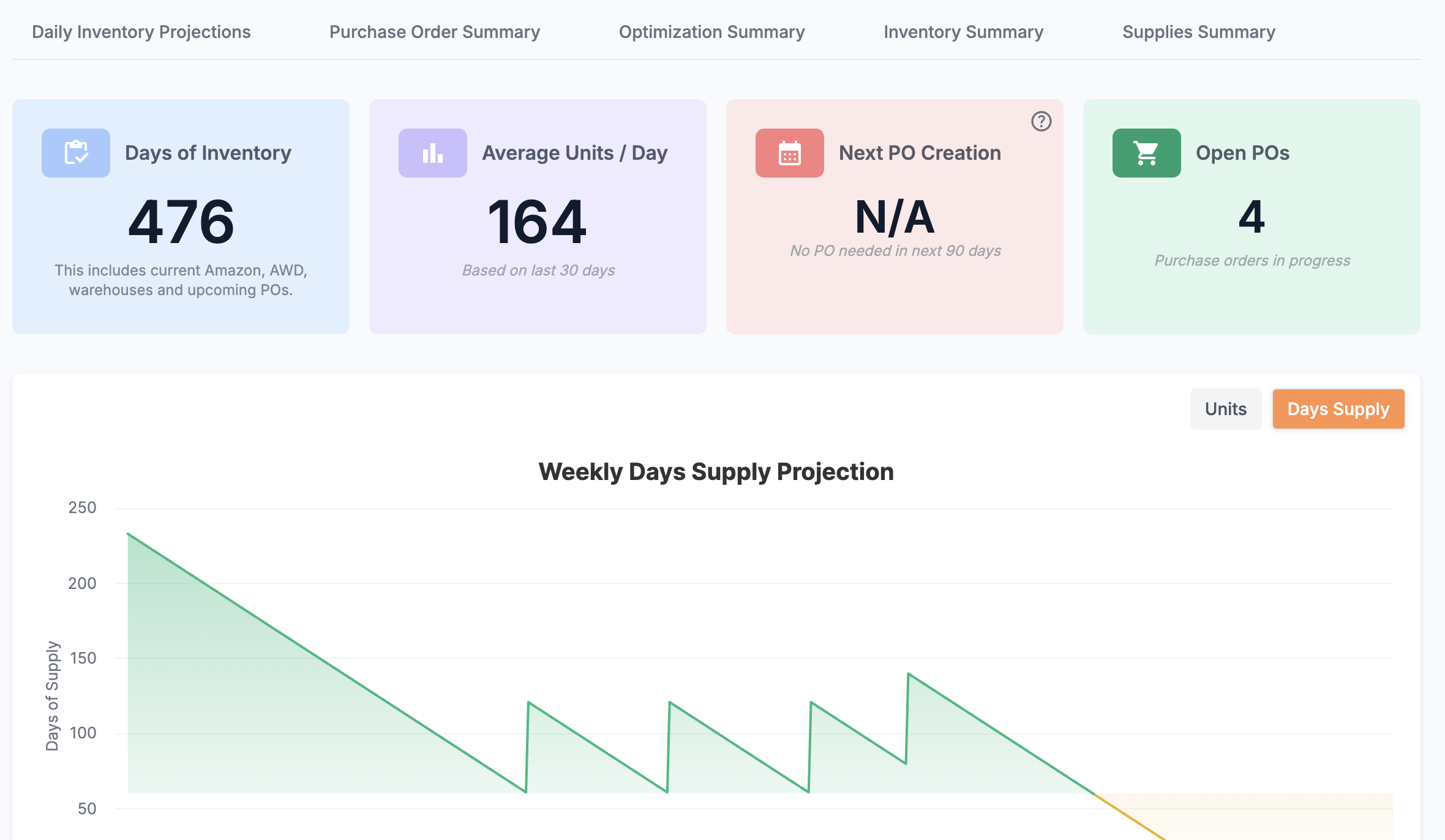
Task: Click the Weekly Days Supply Projection title
Action: click(x=716, y=471)
